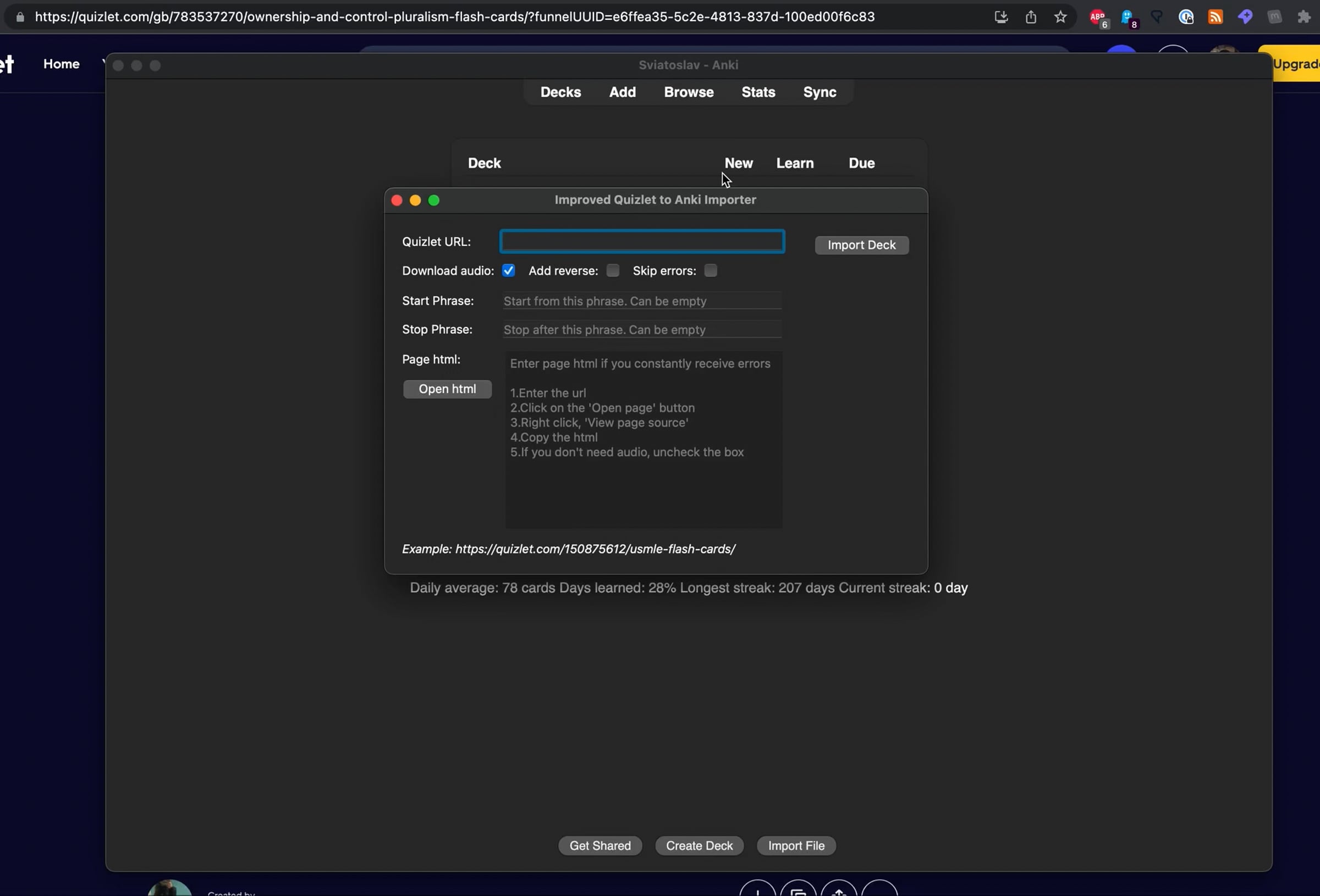Click into the Page html text area
This screenshot has width=1320, height=896.
[x=643, y=440]
